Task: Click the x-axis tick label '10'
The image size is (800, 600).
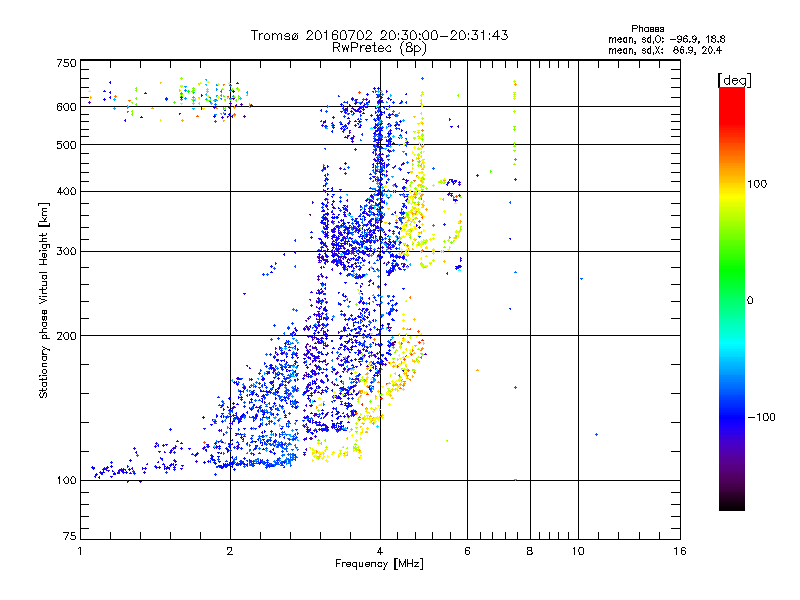Action: [x=578, y=551]
